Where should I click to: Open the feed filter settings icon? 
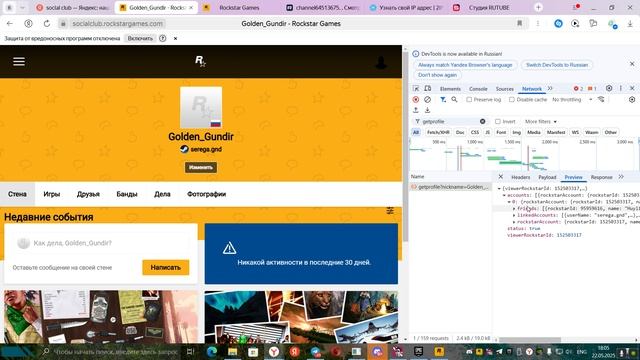coord(390,211)
